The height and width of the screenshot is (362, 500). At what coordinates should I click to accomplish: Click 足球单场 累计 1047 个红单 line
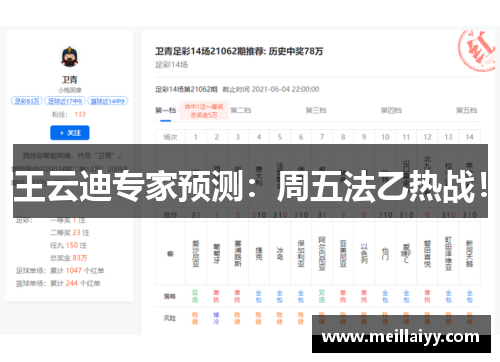pyautogui.click(x=60, y=270)
